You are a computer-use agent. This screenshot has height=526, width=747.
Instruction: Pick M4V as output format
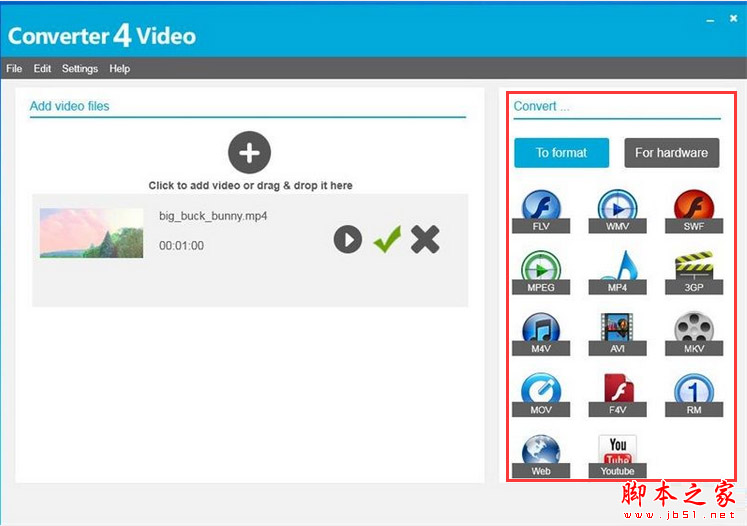pyautogui.click(x=541, y=334)
